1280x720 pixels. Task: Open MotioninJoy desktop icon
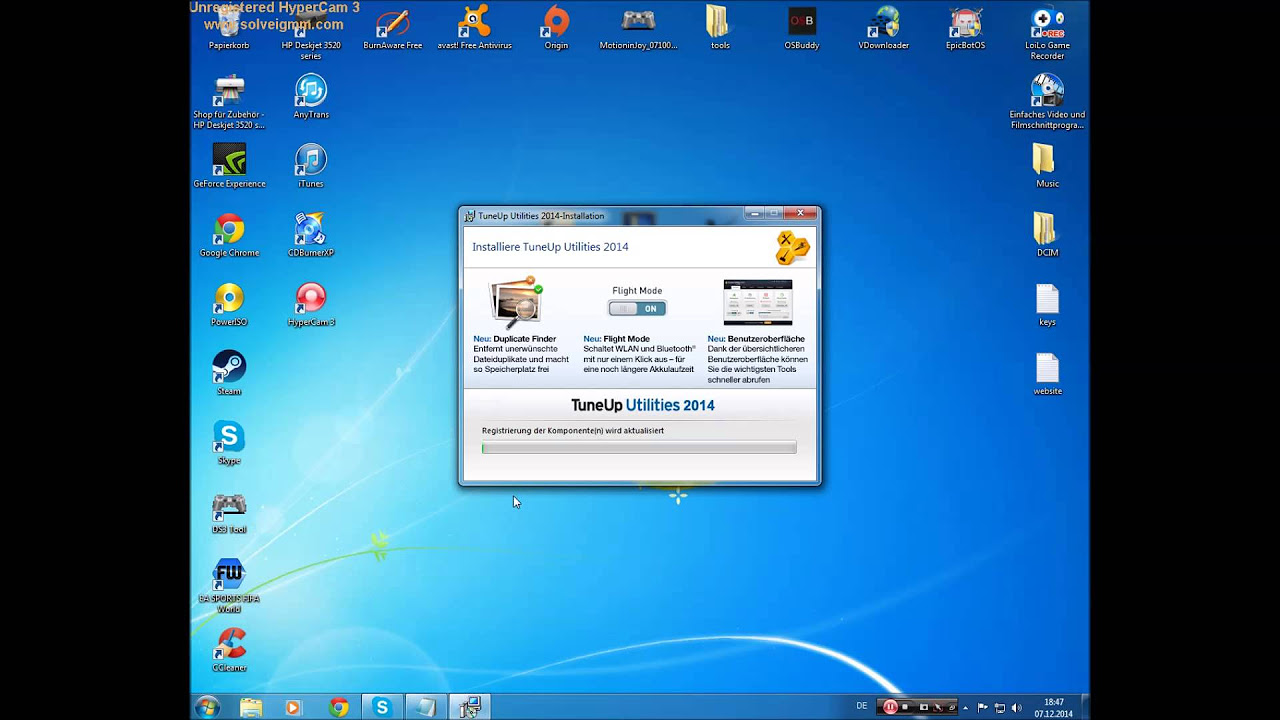[x=638, y=28]
